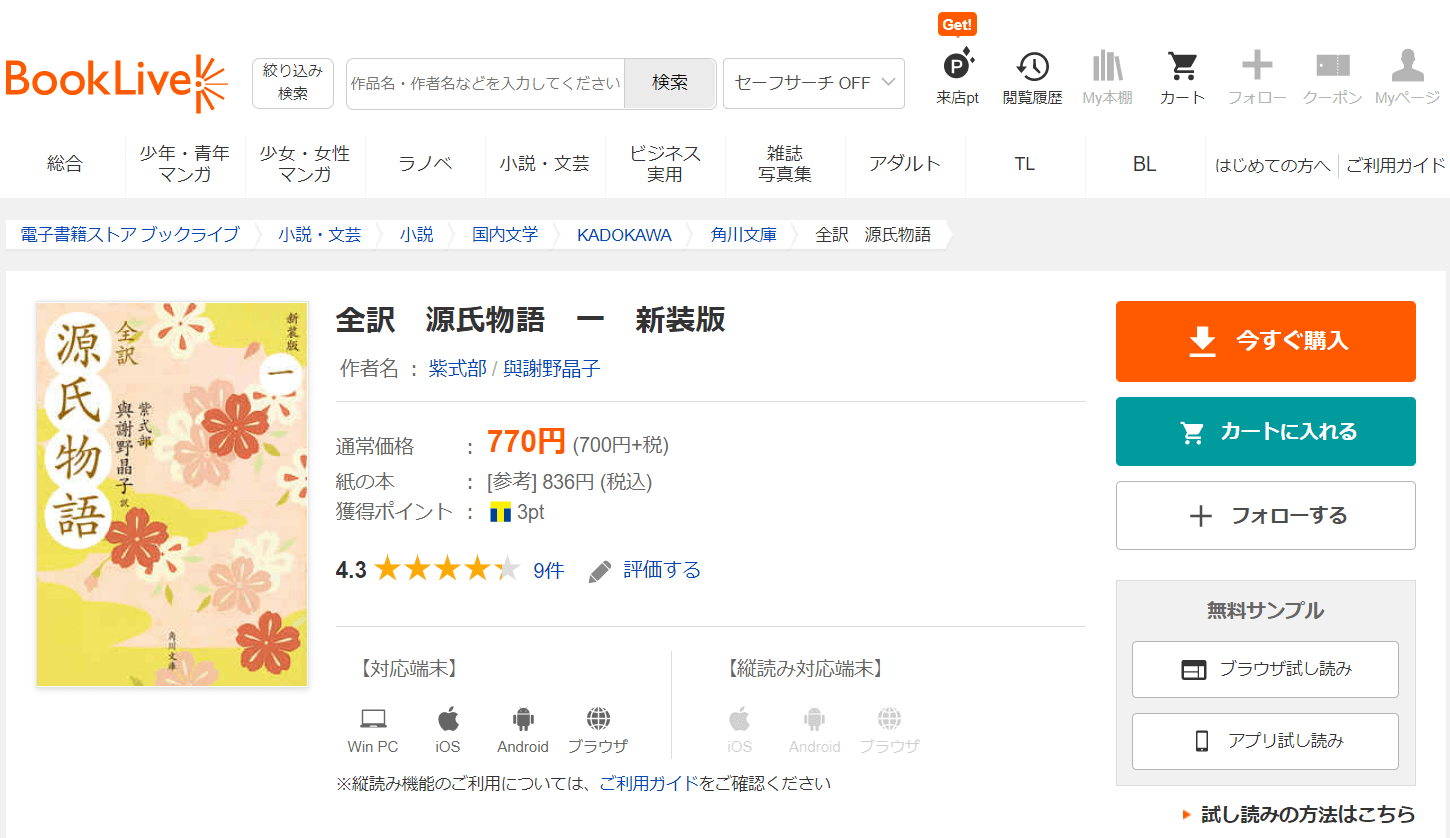Click the search input field
The image size is (1450, 838).
point(485,83)
